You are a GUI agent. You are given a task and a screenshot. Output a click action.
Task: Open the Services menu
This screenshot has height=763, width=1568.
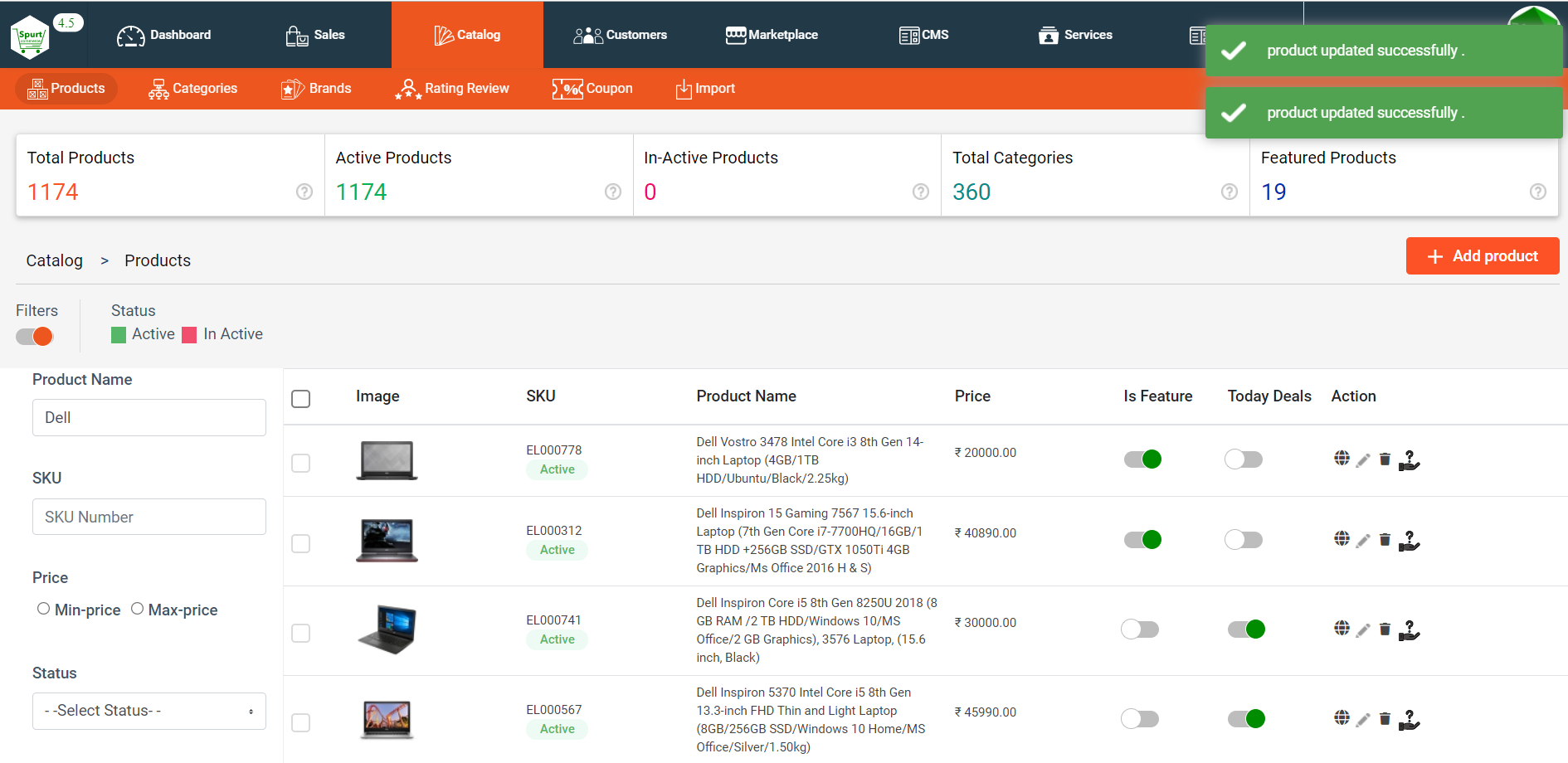[1075, 35]
